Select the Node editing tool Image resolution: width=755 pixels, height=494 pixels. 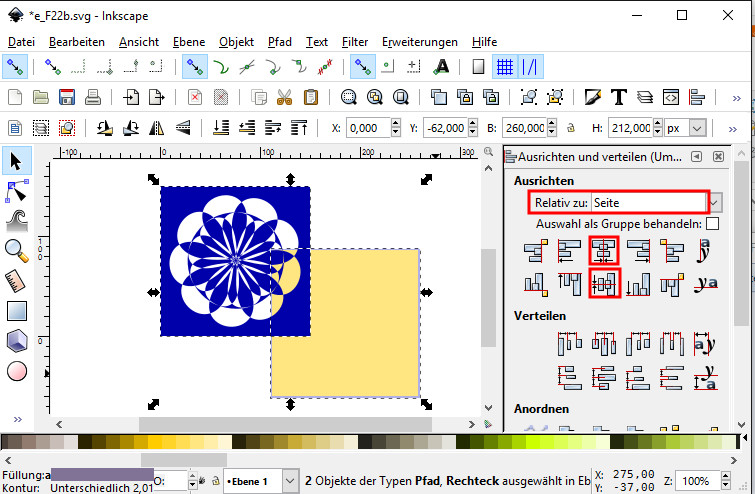(16, 191)
